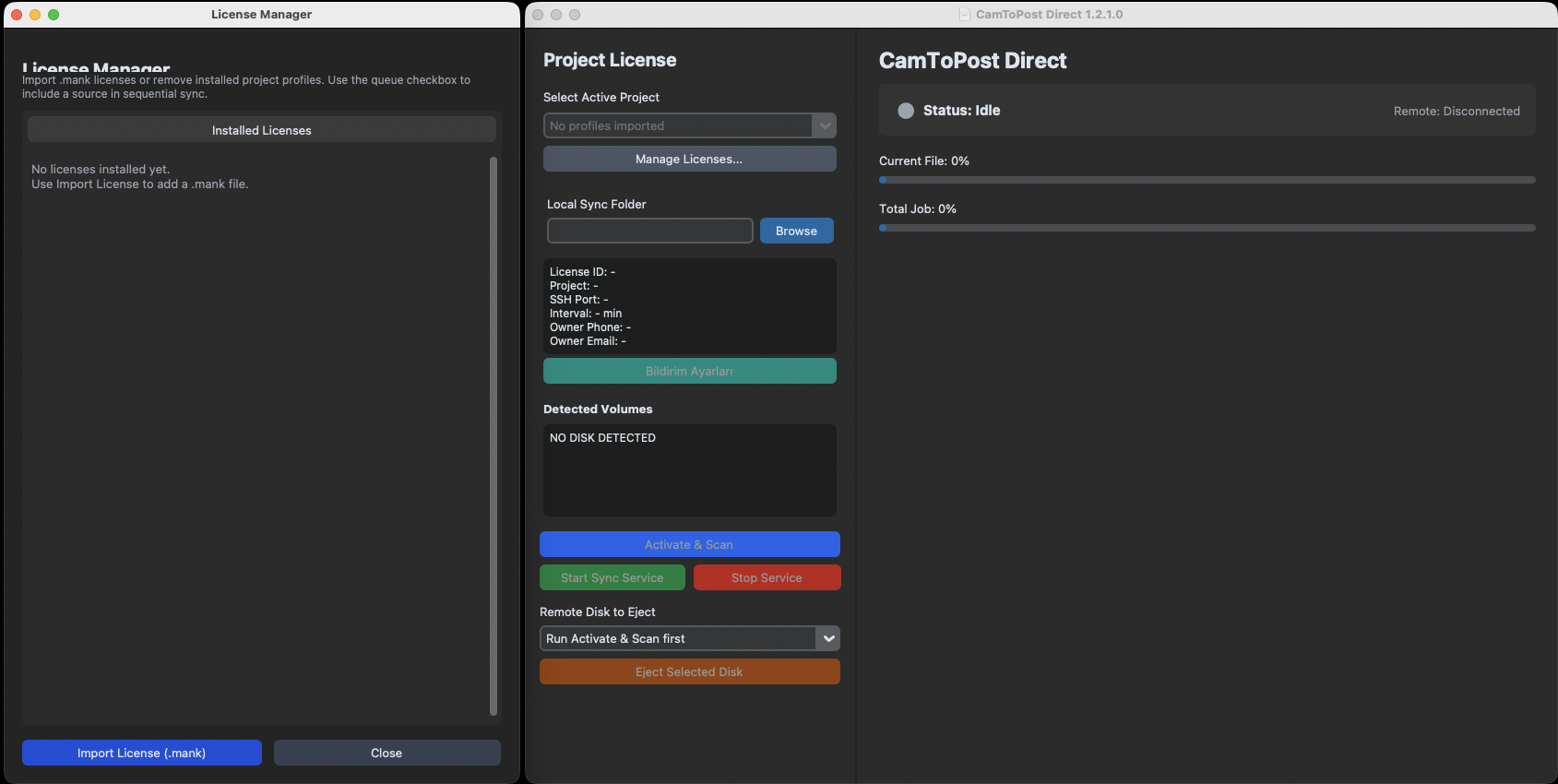Click the Use Import License to add hint
This screenshot has height=784, width=1558.
[x=140, y=184]
